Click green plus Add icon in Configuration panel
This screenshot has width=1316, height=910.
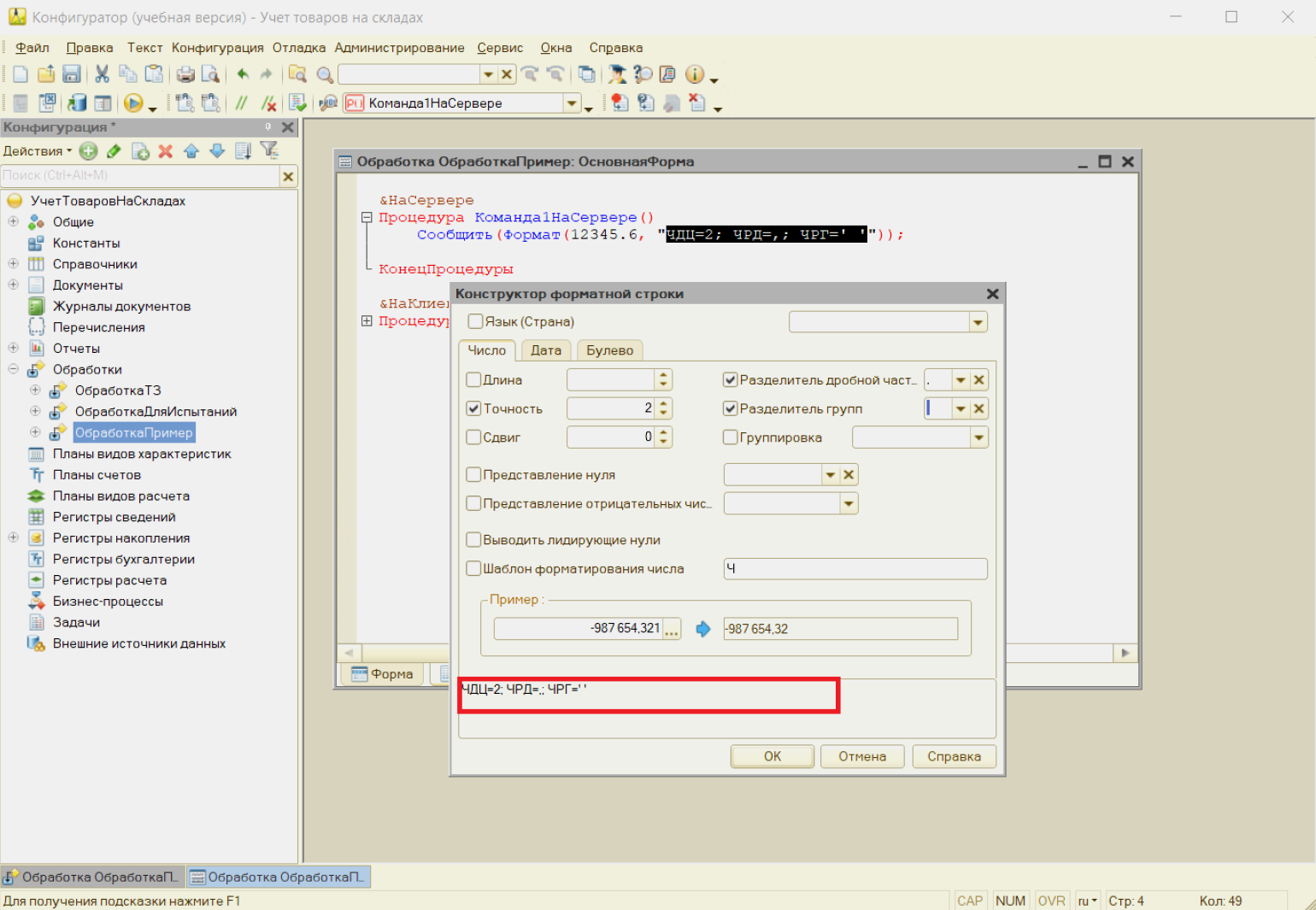pyautogui.click(x=88, y=151)
